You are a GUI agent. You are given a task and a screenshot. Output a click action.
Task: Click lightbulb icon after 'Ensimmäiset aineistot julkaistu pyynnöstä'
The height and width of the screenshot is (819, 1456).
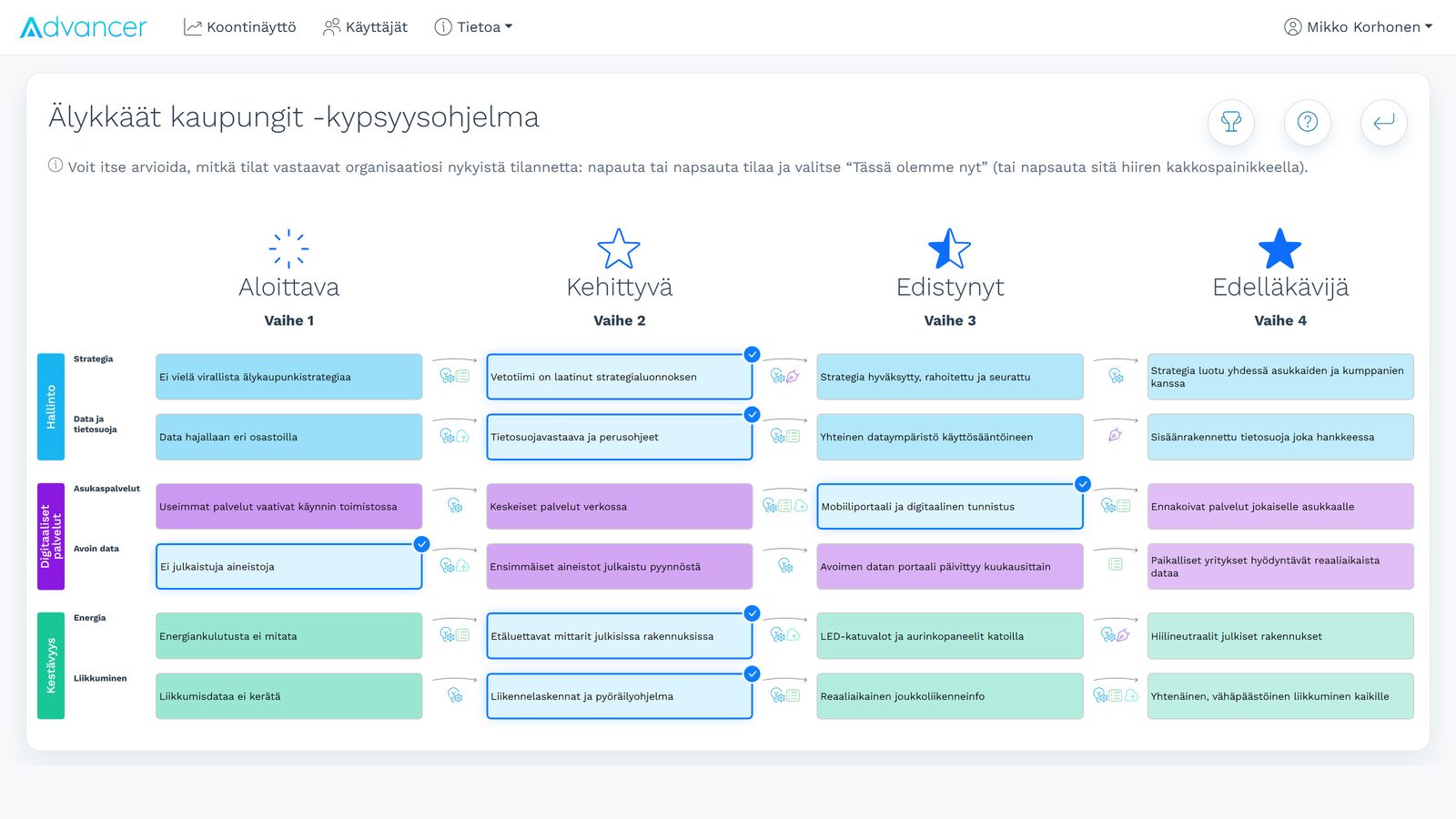pos(785,566)
